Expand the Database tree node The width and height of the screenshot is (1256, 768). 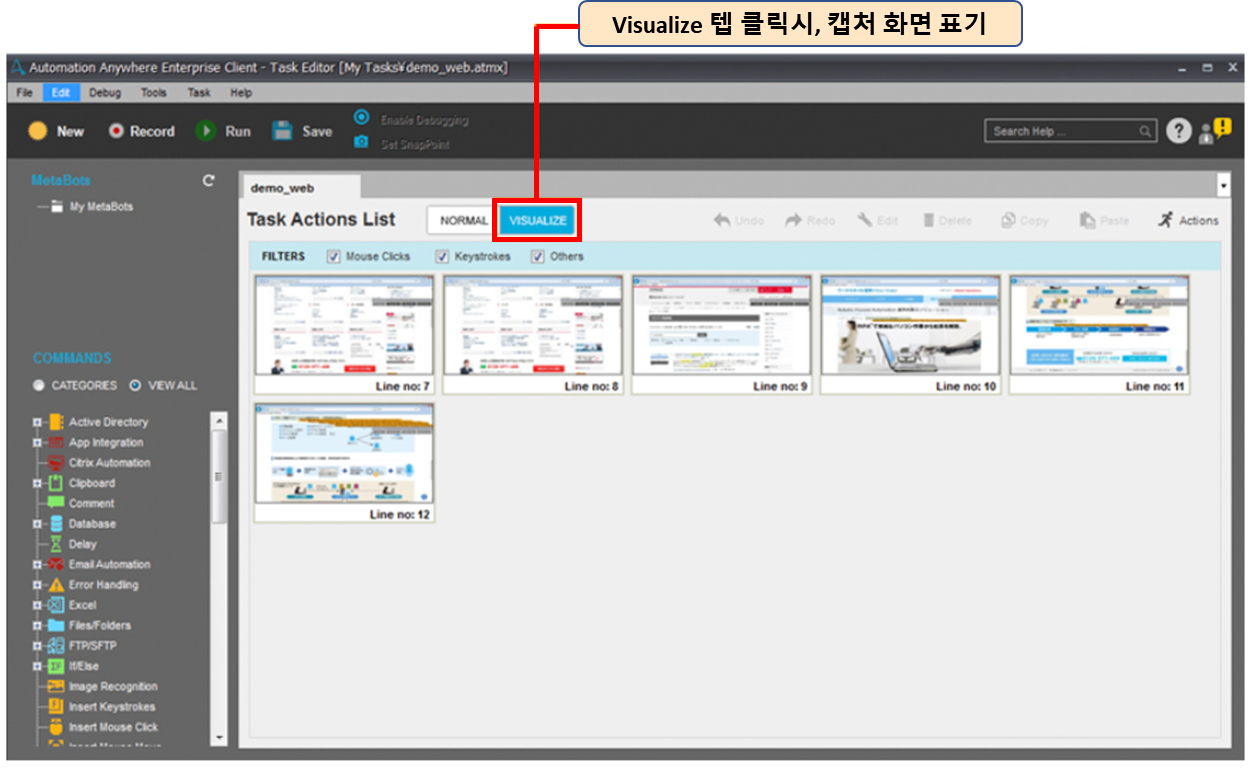36,524
